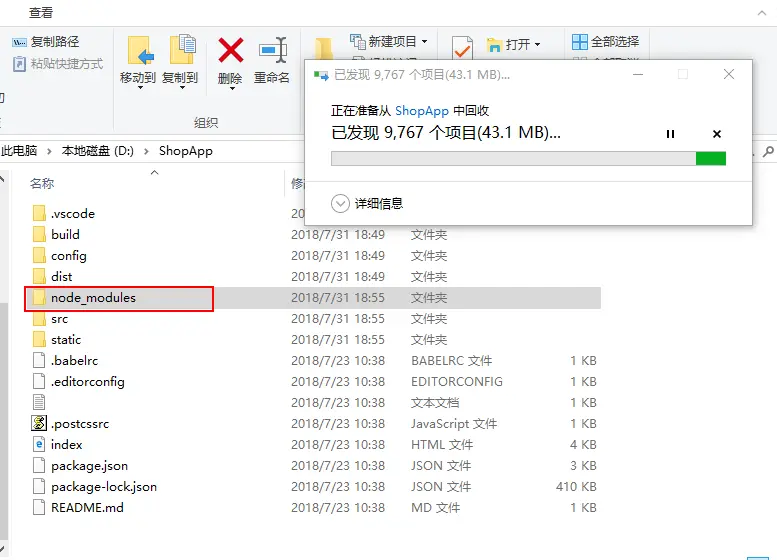Click 本地磁盘 (D:) in the breadcrumb

point(98,151)
